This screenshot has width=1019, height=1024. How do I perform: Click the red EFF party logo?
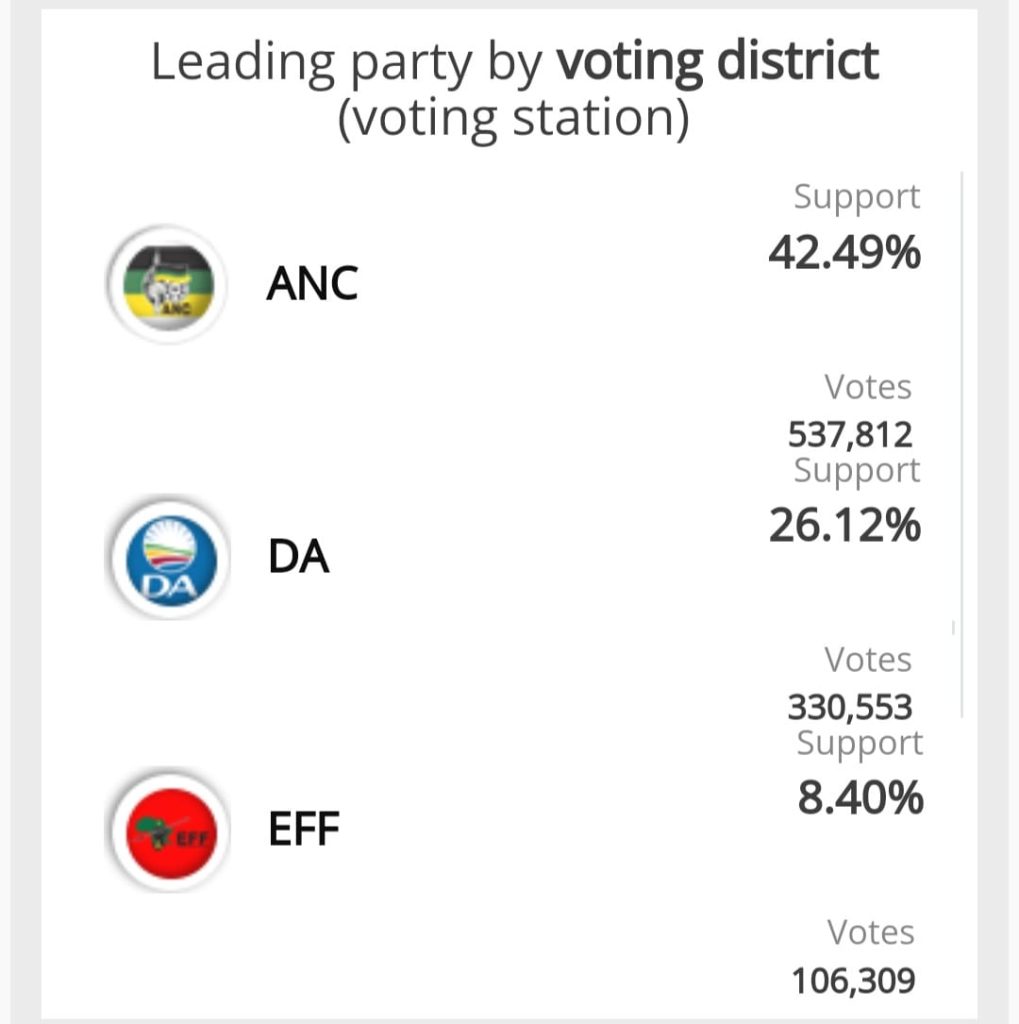pyautogui.click(x=167, y=830)
